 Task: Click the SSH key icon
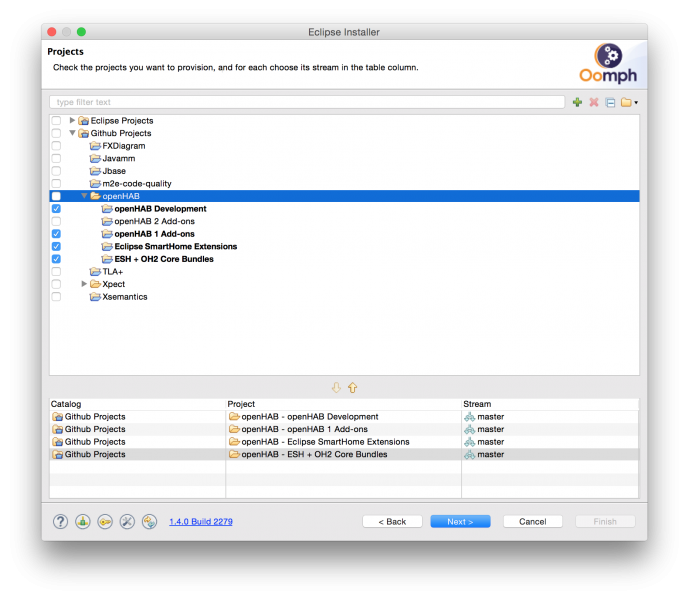[x=105, y=521]
